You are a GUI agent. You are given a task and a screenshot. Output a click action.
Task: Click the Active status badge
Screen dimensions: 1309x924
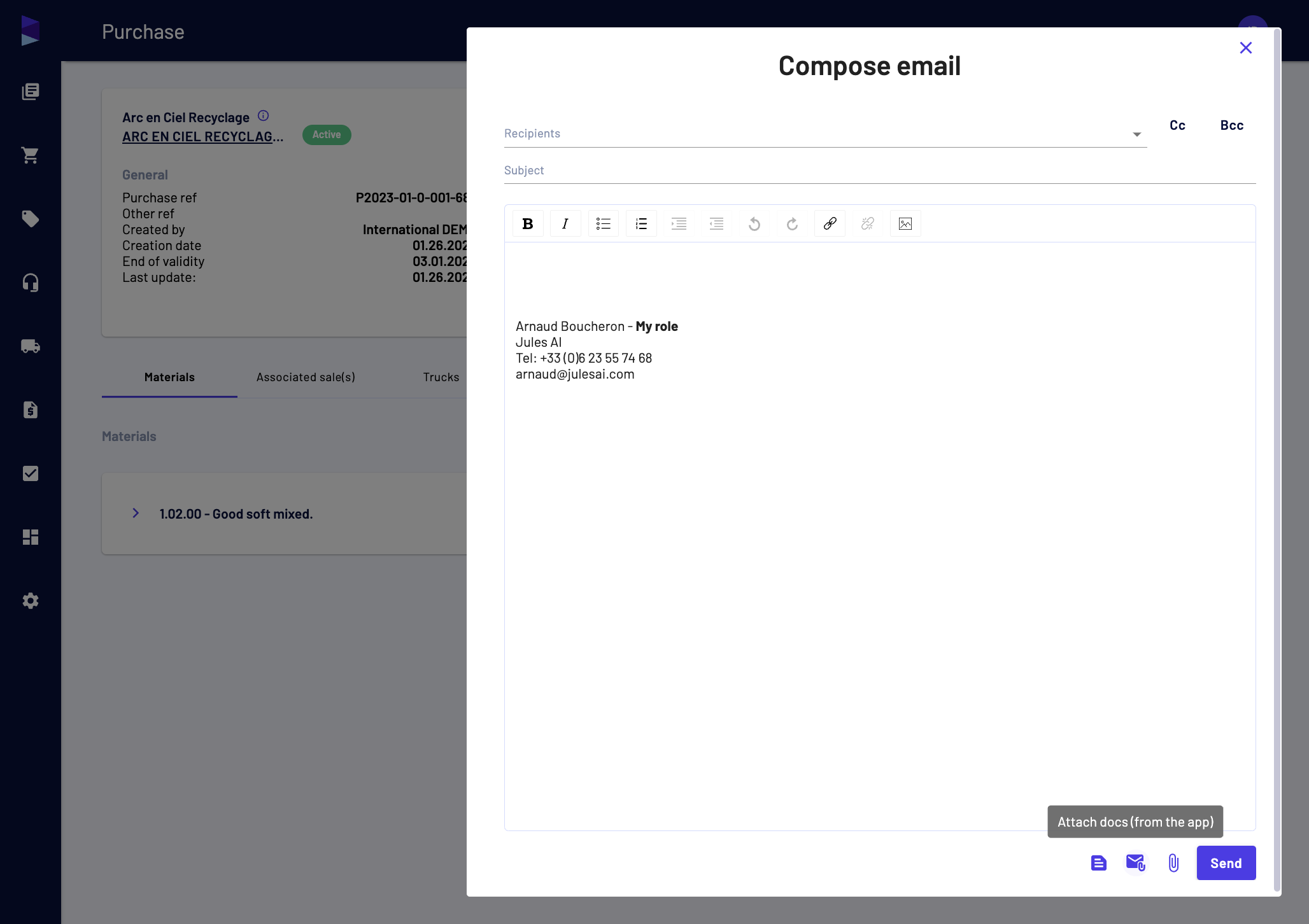click(x=327, y=135)
